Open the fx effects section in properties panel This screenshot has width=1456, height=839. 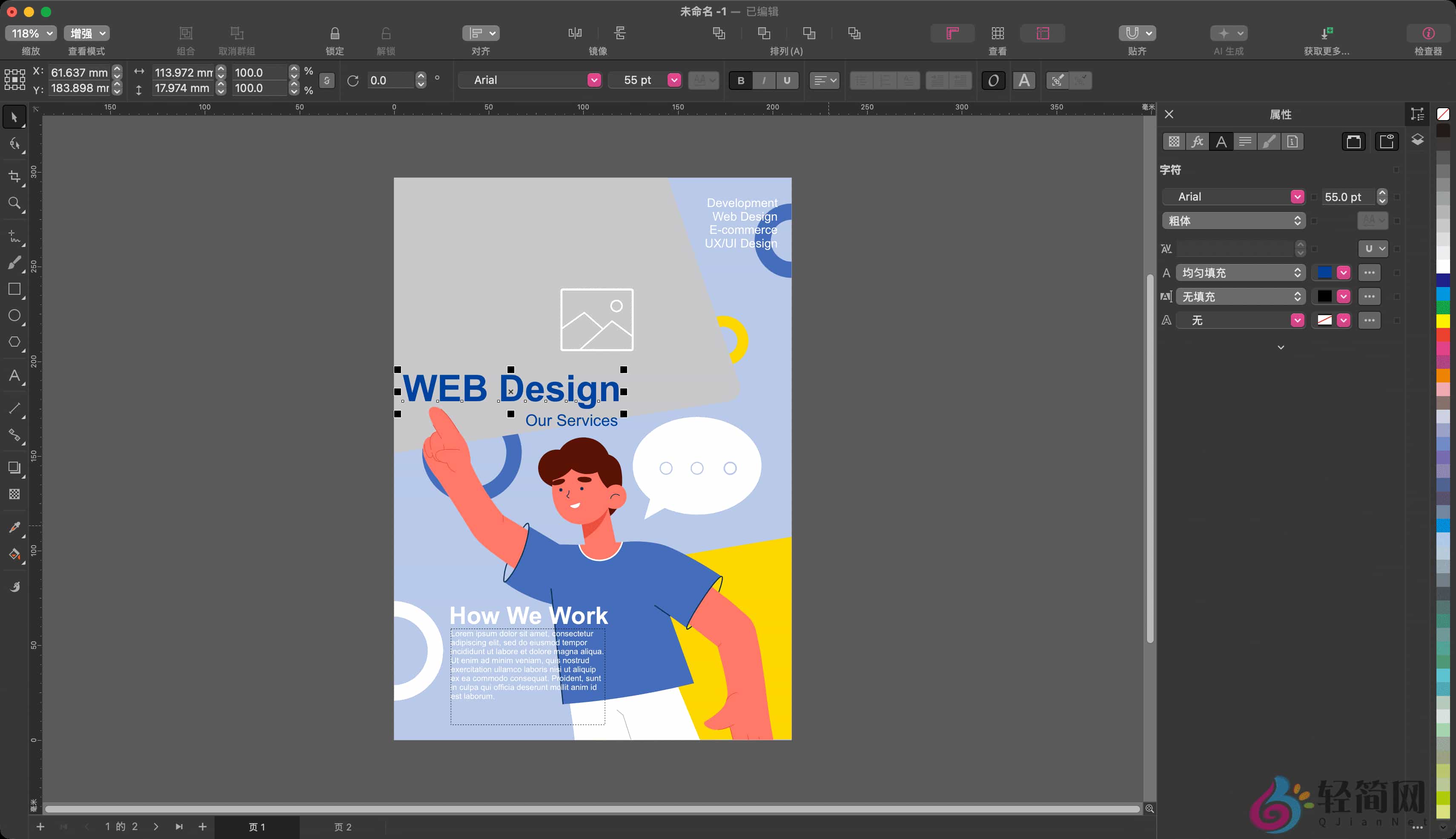tap(1198, 141)
